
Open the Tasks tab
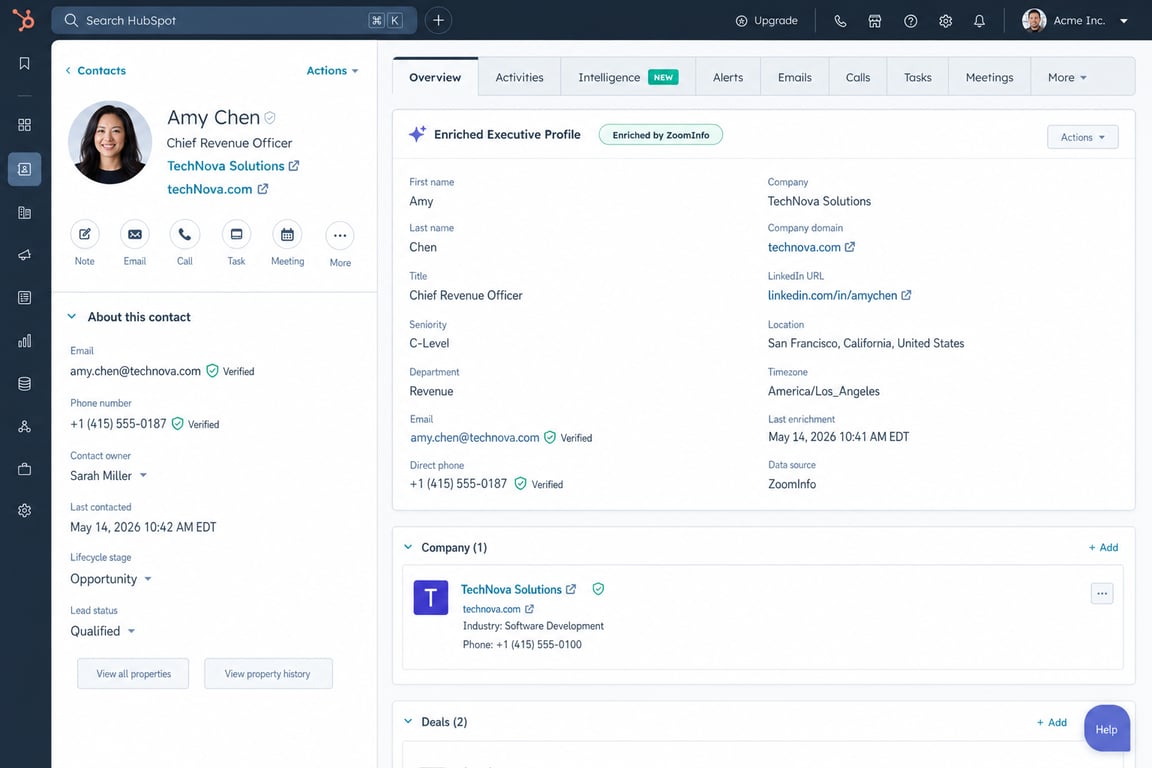918,77
